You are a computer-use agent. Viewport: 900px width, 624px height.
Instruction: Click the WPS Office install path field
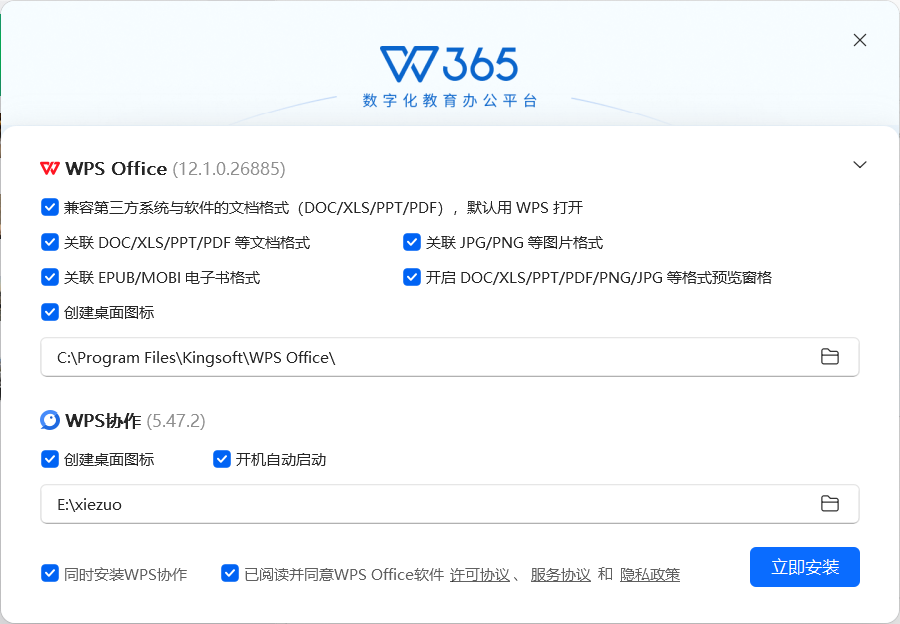click(449, 357)
